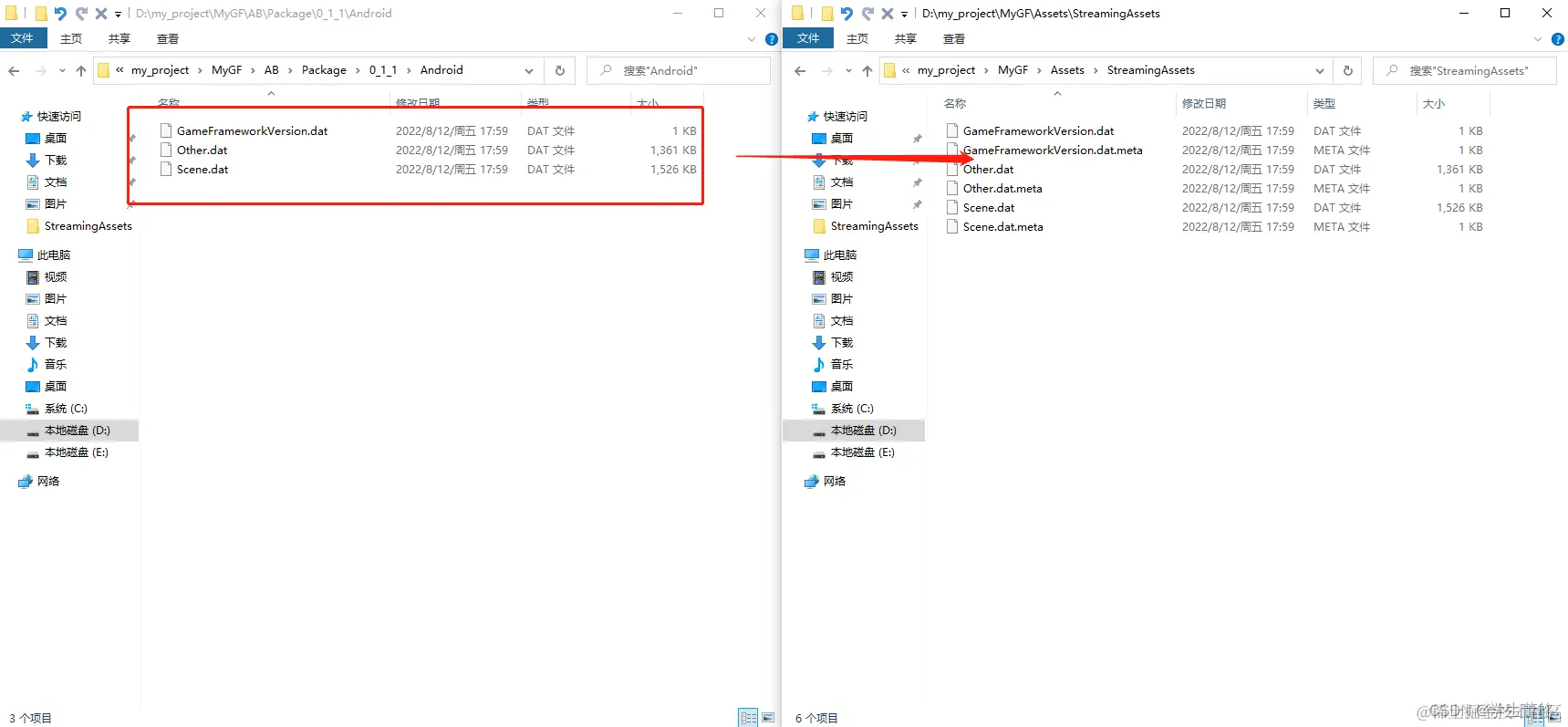
Task: Open 网络 in left window navigation pane
Action: 48,481
